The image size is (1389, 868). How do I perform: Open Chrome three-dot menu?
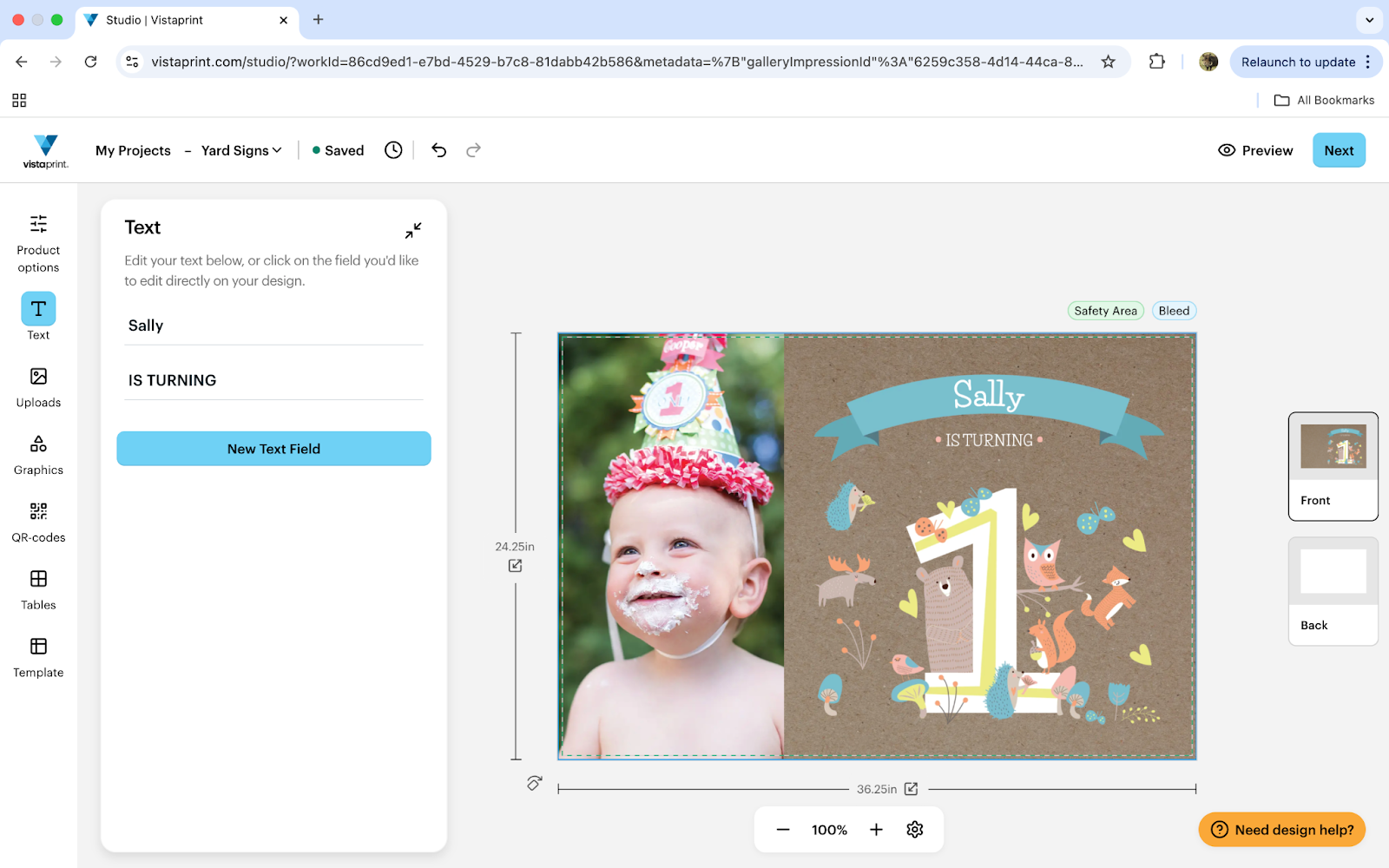1368,62
